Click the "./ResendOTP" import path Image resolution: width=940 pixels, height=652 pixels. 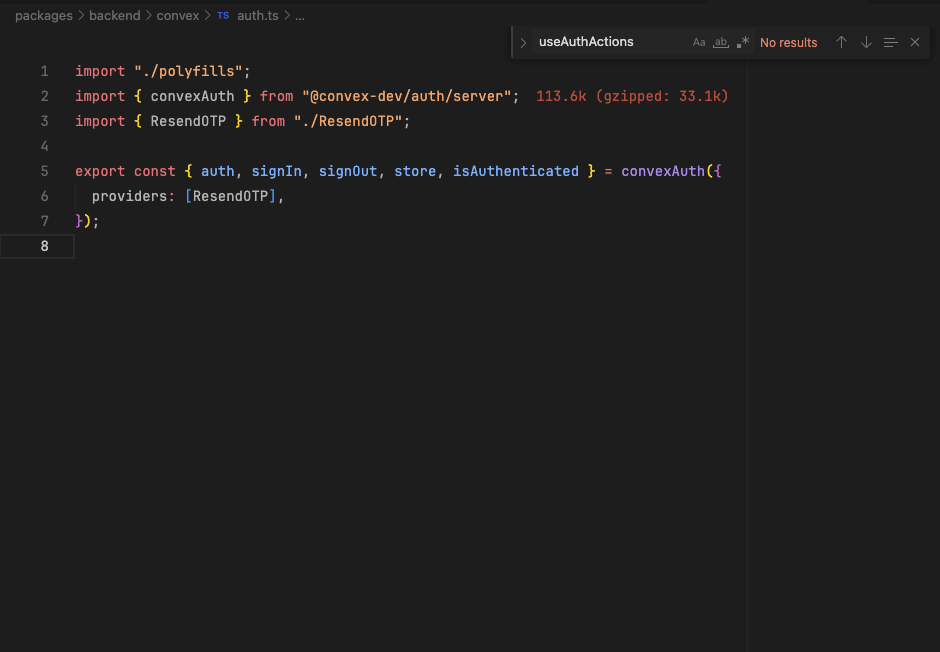(348, 122)
